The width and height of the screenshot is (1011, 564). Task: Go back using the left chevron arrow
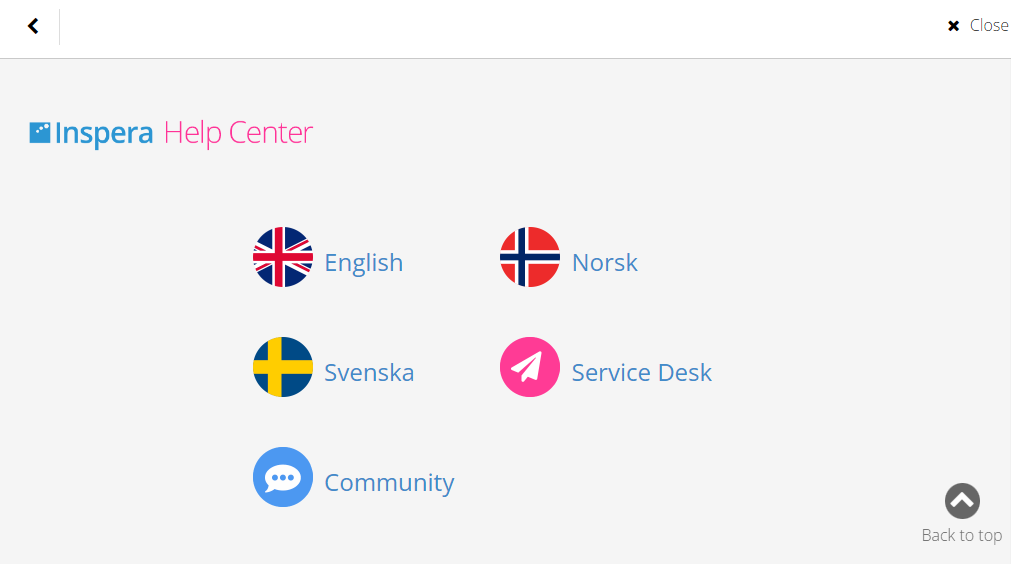[33, 26]
